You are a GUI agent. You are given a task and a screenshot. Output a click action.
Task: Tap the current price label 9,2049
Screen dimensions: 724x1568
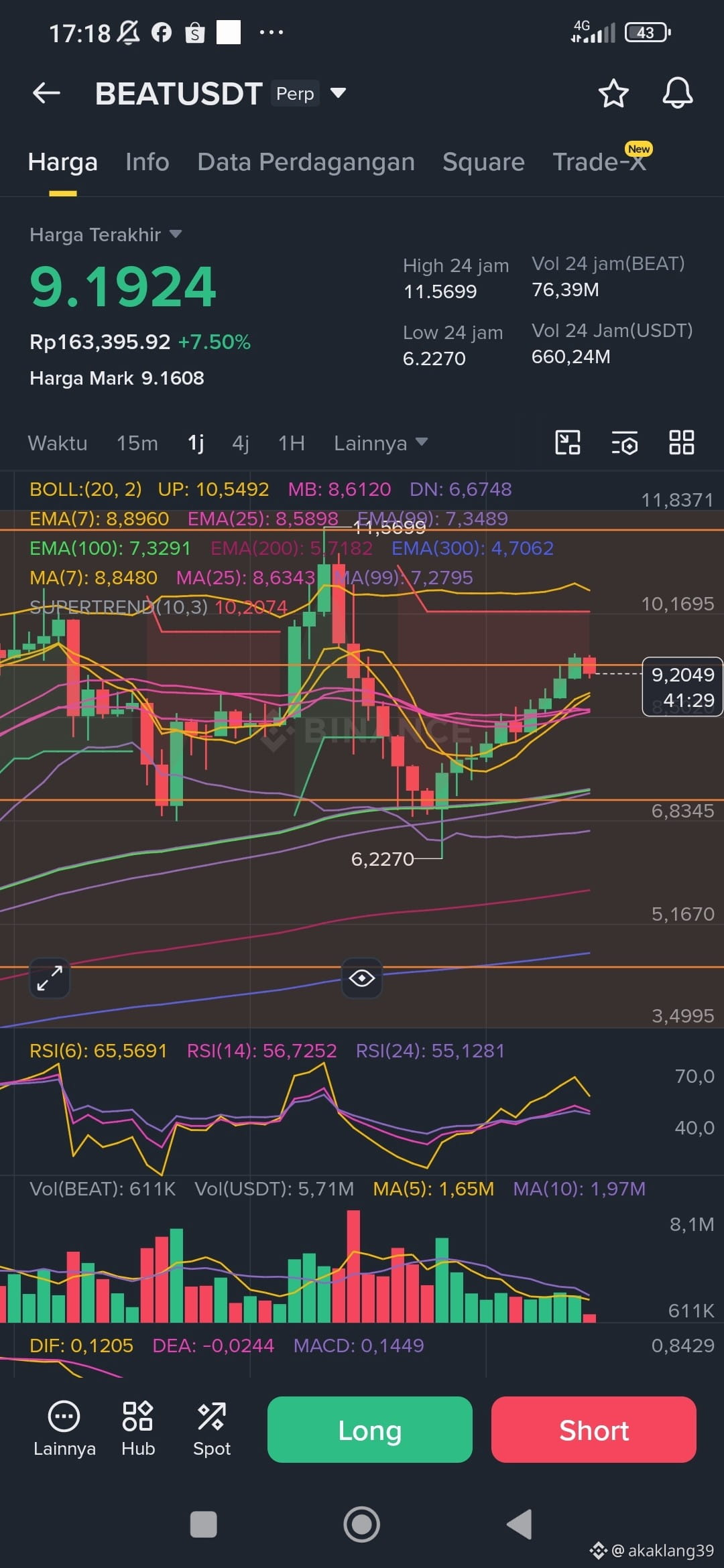point(682,674)
